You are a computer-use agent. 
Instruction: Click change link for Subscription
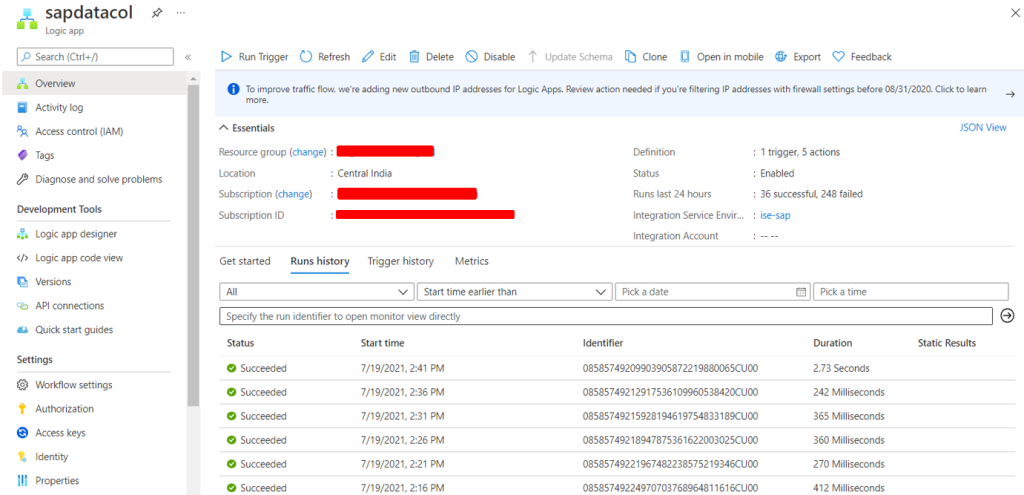coord(295,194)
